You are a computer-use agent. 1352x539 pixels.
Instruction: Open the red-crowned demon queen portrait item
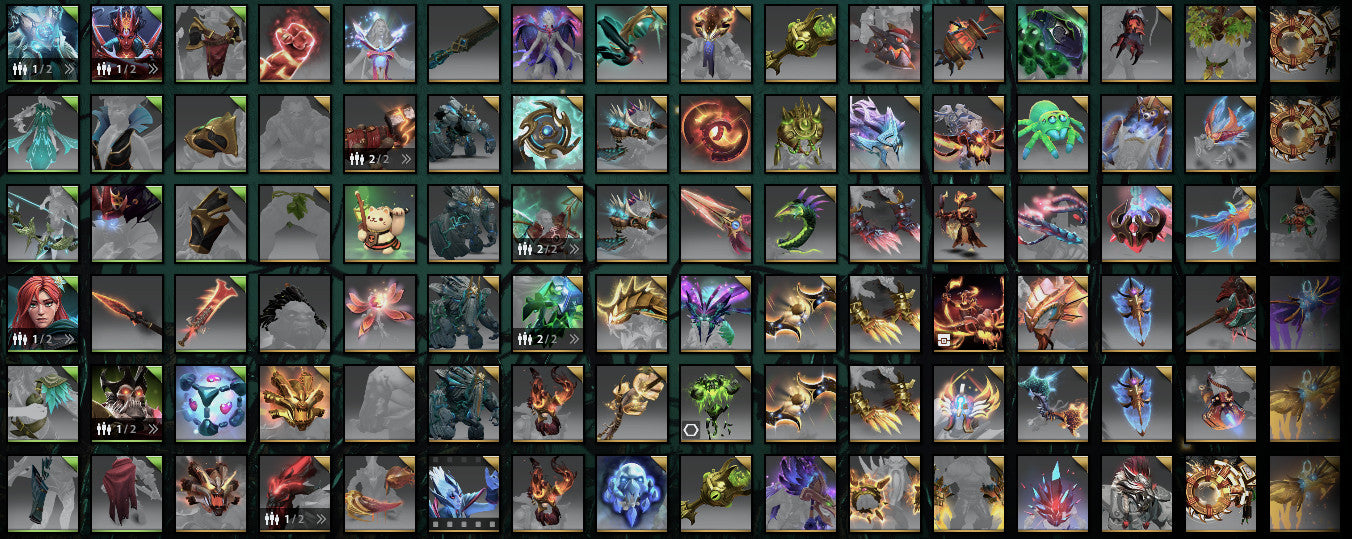(x=128, y=43)
